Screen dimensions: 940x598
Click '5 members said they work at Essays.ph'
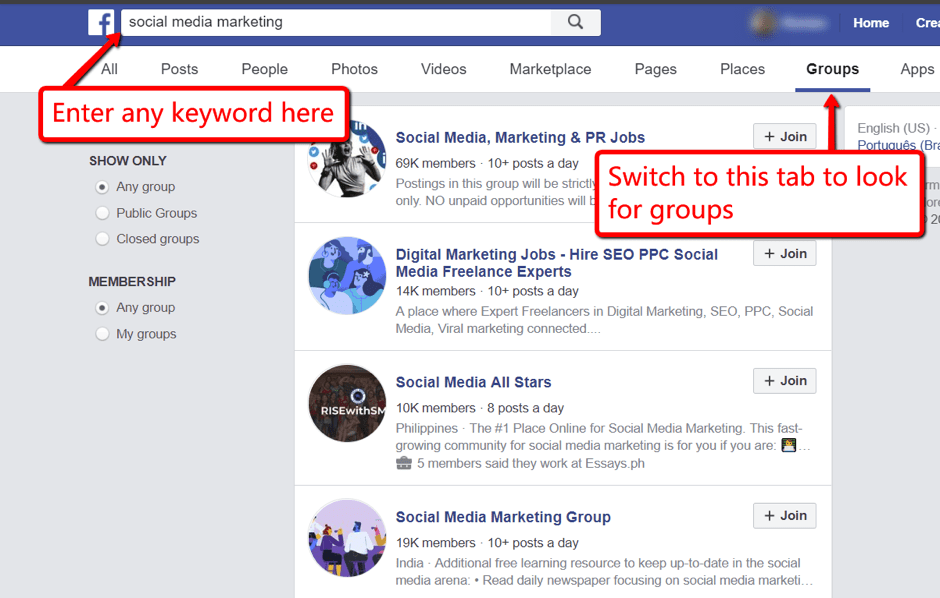[531, 463]
